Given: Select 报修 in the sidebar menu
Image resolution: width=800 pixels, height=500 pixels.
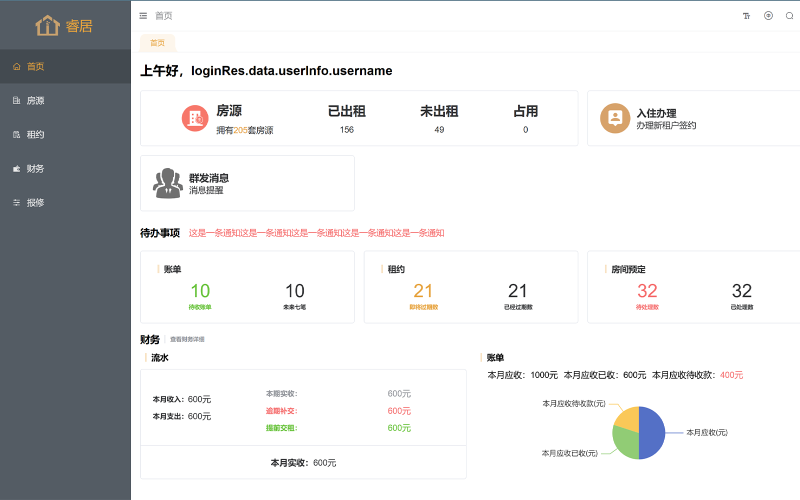Looking at the screenshot, I should point(35,203).
